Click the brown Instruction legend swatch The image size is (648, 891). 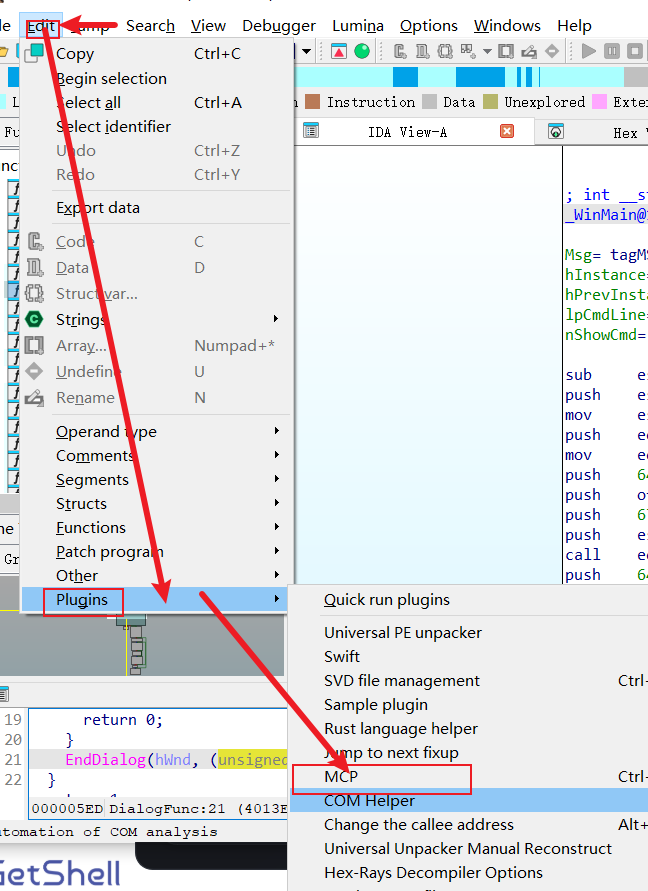click(313, 102)
